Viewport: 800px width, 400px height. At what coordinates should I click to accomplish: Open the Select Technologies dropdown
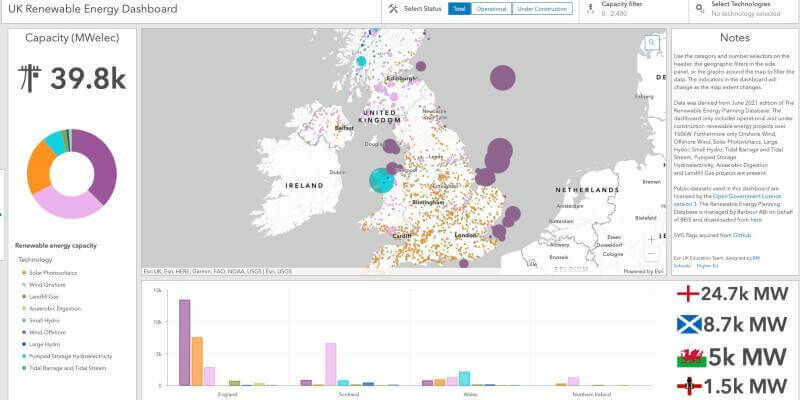coord(744,9)
